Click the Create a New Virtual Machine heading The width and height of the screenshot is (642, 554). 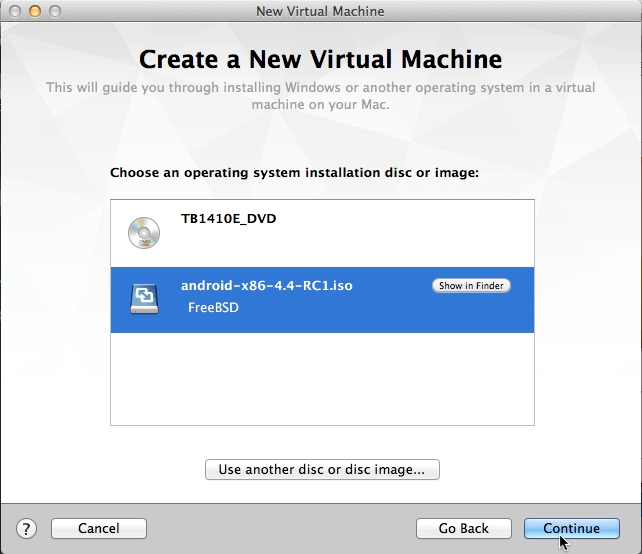321,59
